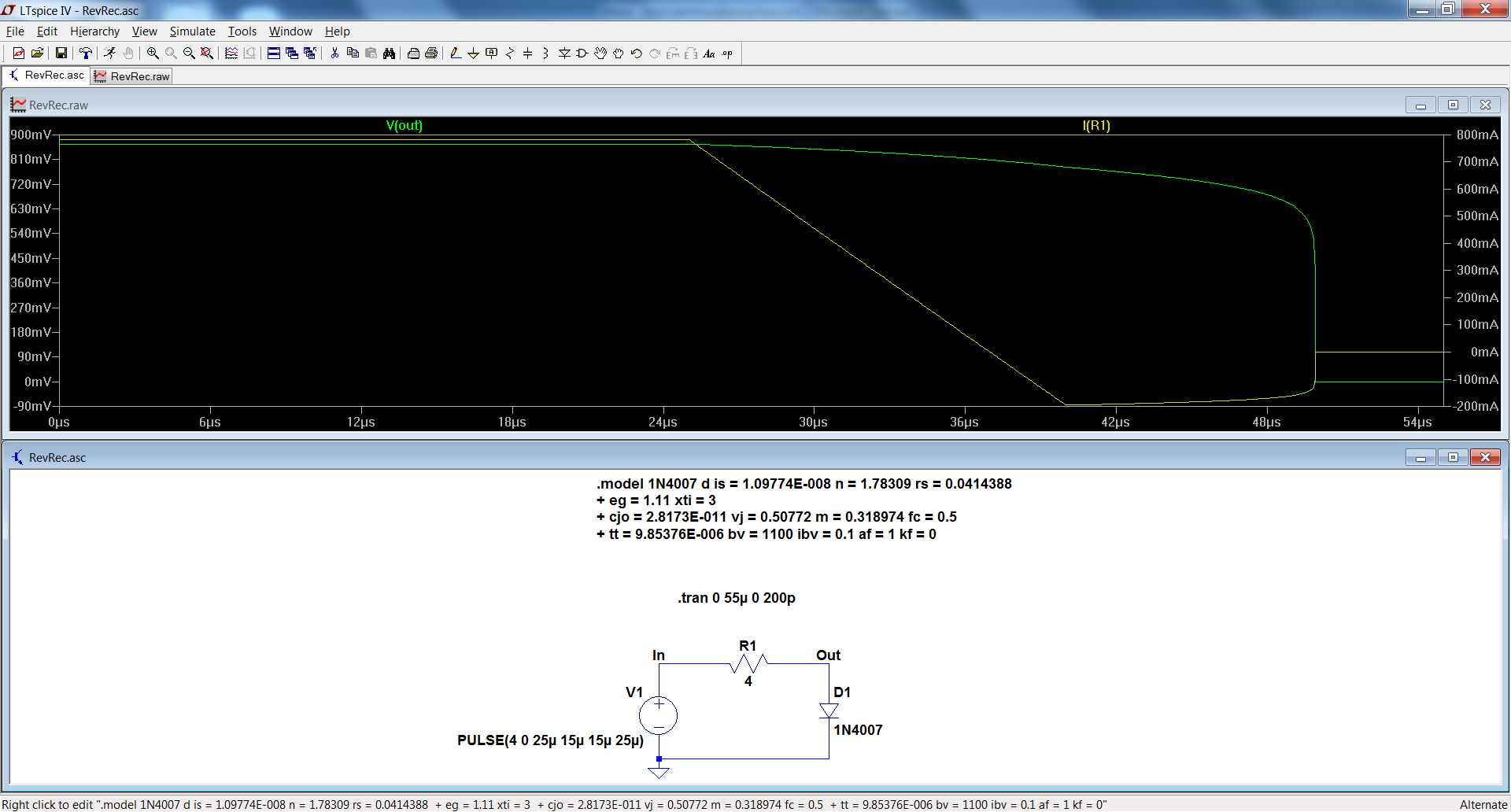The image size is (1511, 812).
Task: Select the Place Resistor tool
Action: click(510, 54)
